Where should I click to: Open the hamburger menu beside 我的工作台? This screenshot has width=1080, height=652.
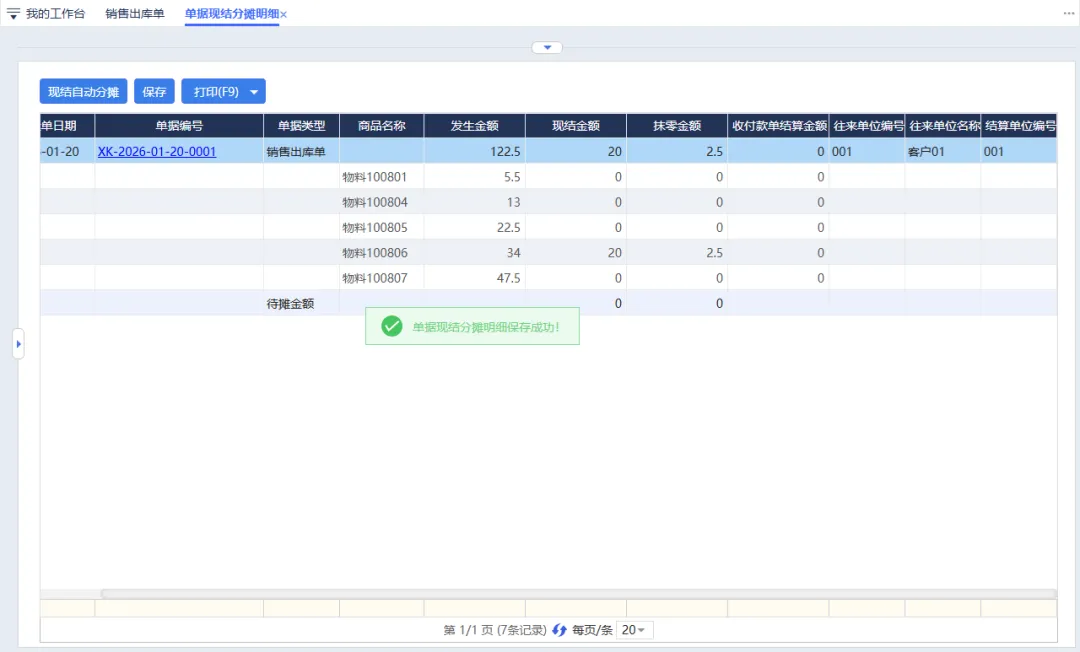point(13,14)
